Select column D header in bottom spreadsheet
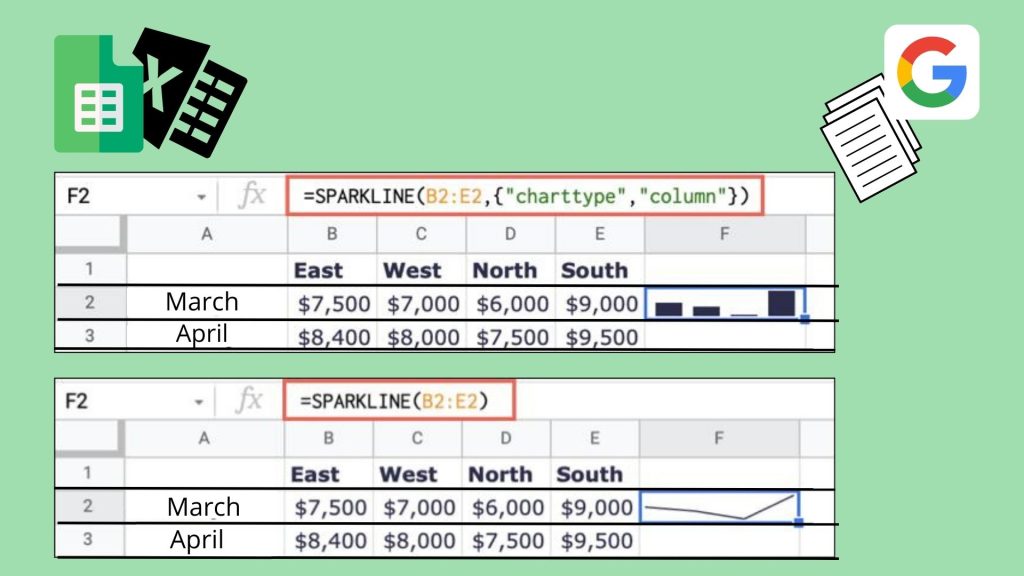 (x=506, y=438)
